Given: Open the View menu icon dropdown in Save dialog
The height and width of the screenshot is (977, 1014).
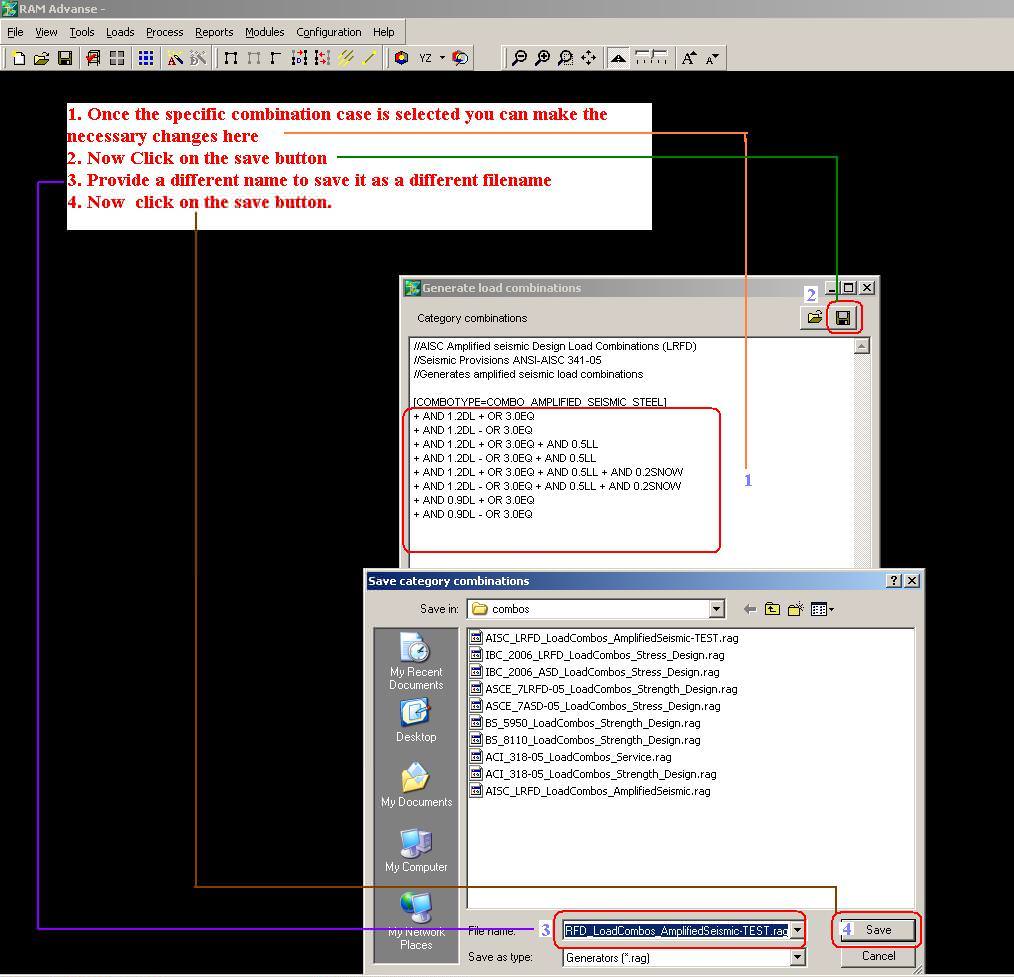Looking at the screenshot, I should coord(822,609).
